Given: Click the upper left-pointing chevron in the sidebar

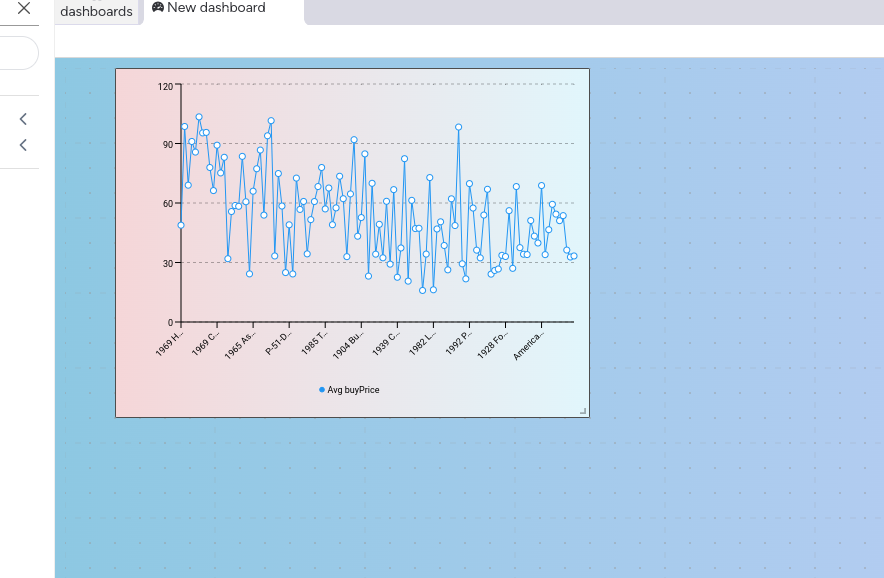Looking at the screenshot, I should point(22,118).
